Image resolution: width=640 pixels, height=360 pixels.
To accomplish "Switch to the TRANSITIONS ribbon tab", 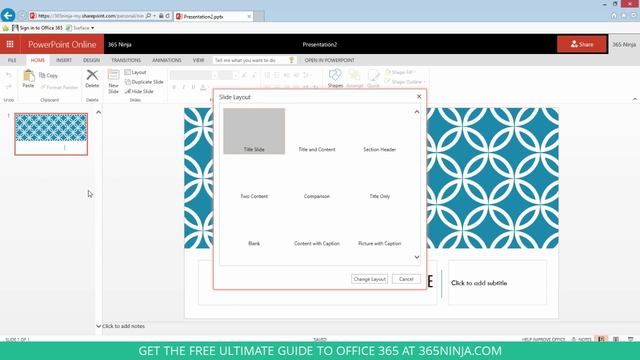I will click(126, 60).
